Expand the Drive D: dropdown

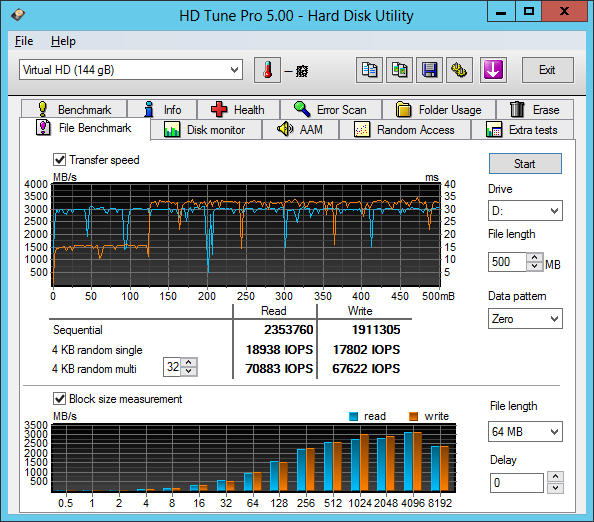[x=554, y=211]
